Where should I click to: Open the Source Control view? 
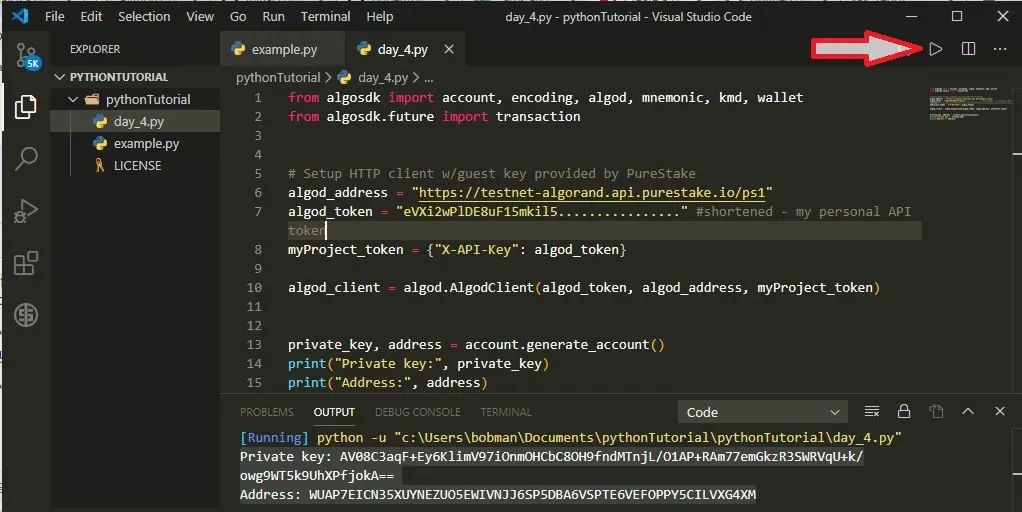(27, 56)
